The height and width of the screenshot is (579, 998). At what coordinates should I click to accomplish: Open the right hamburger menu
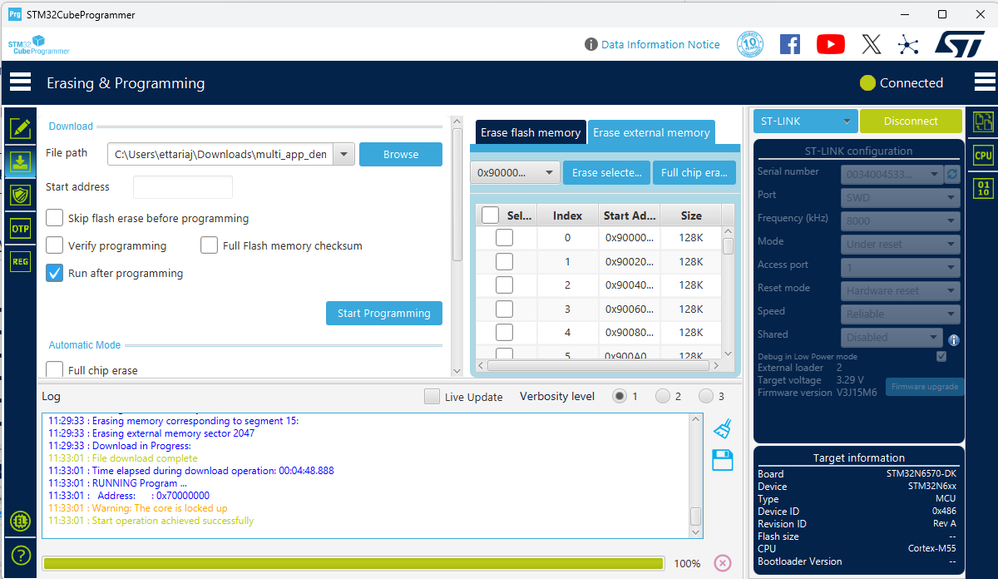coord(984,82)
